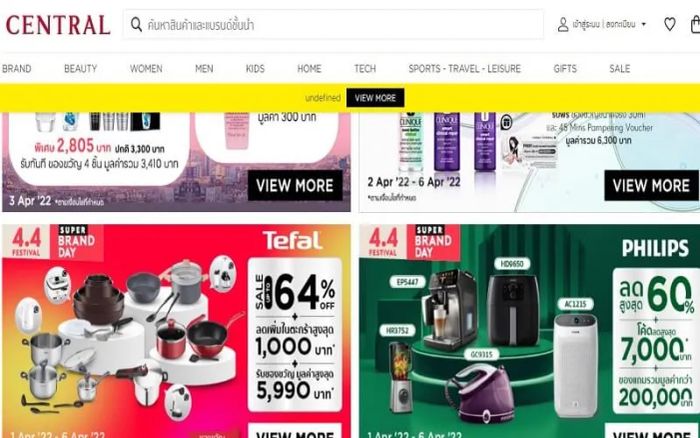Click VIEW MORE on the Clinique promotion
Image resolution: width=700 pixels, height=438 pixels.
(651, 185)
